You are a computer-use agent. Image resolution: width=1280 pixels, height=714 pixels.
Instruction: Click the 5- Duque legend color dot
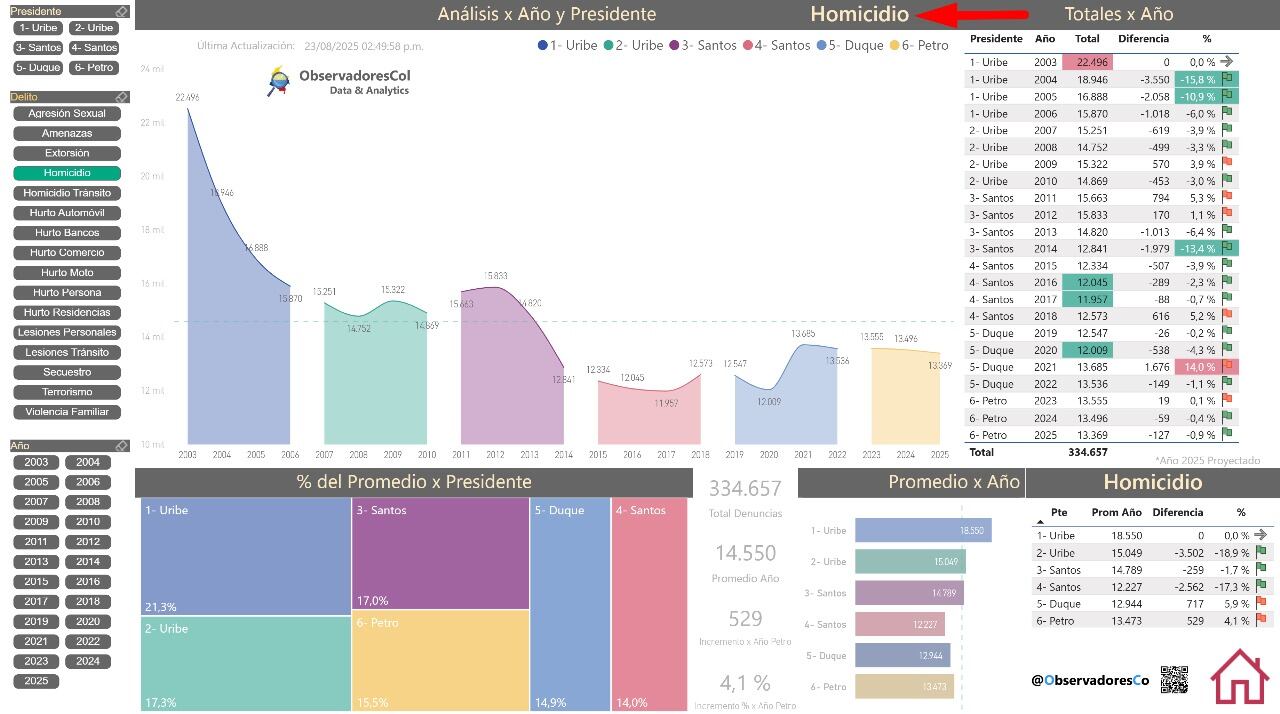coord(822,45)
